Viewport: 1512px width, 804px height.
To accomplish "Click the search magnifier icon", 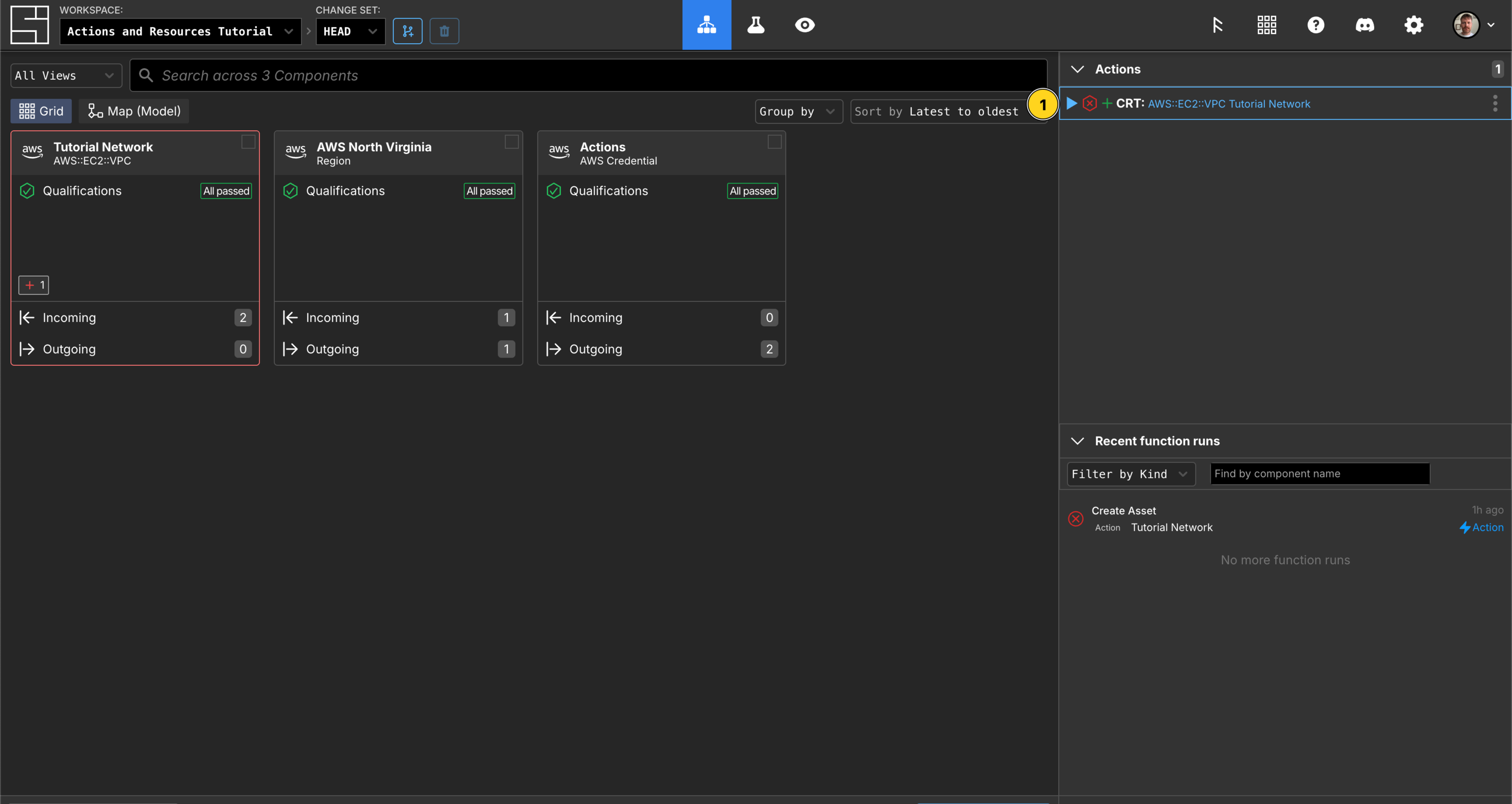I will pyautogui.click(x=146, y=75).
